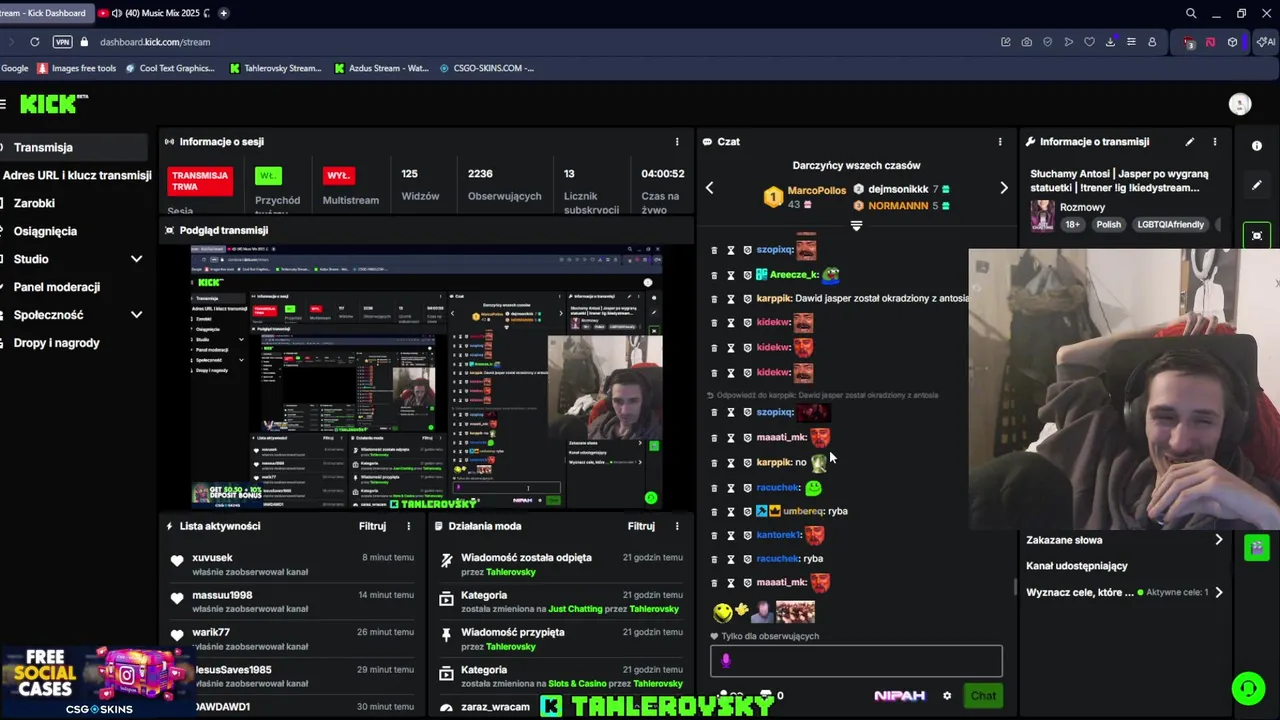Open the Opera Easy Setup sliders icon
The image size is (1280, 720).
pos(1131,42)
